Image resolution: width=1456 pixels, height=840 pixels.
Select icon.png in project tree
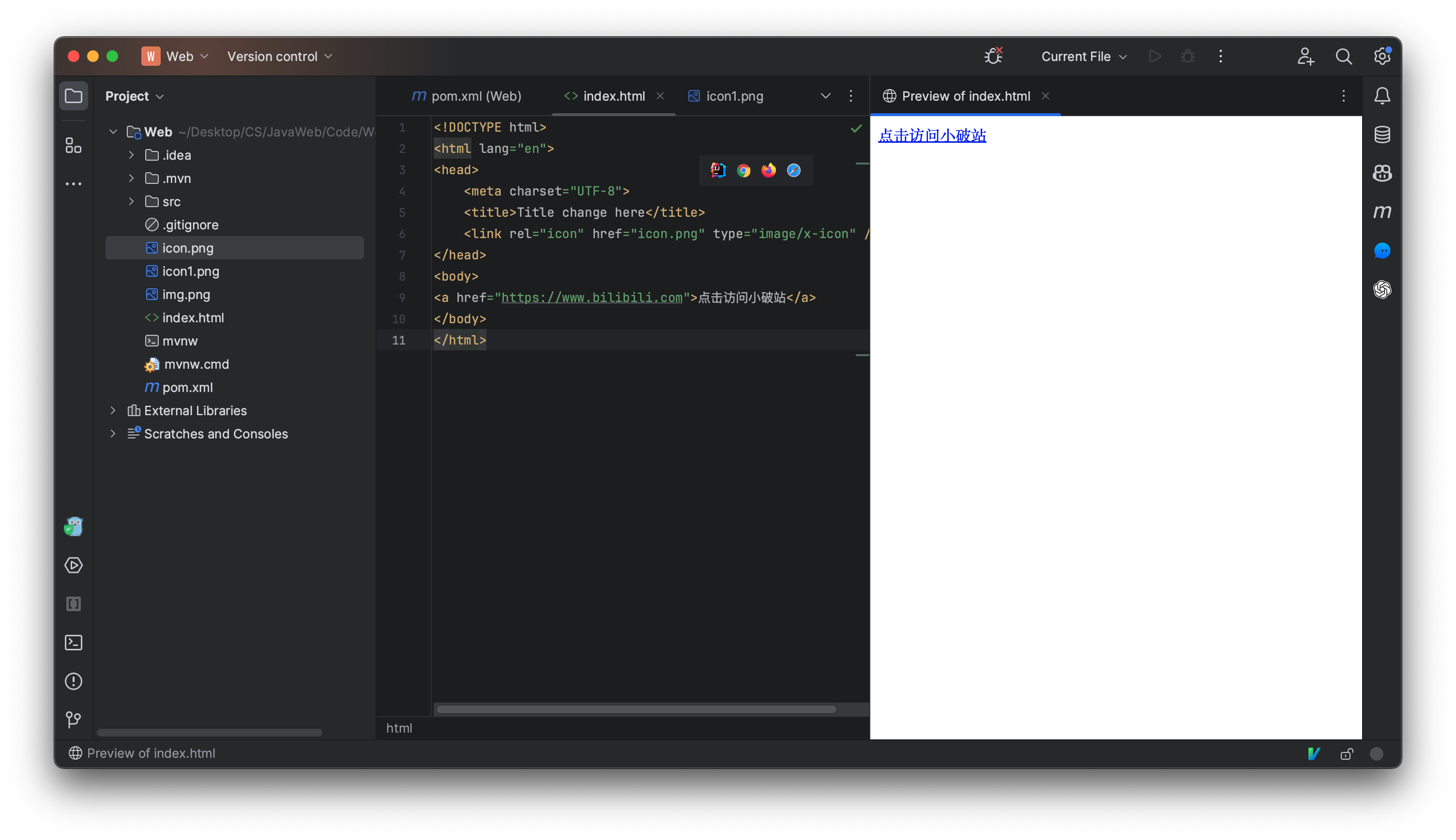pos(234,248)
